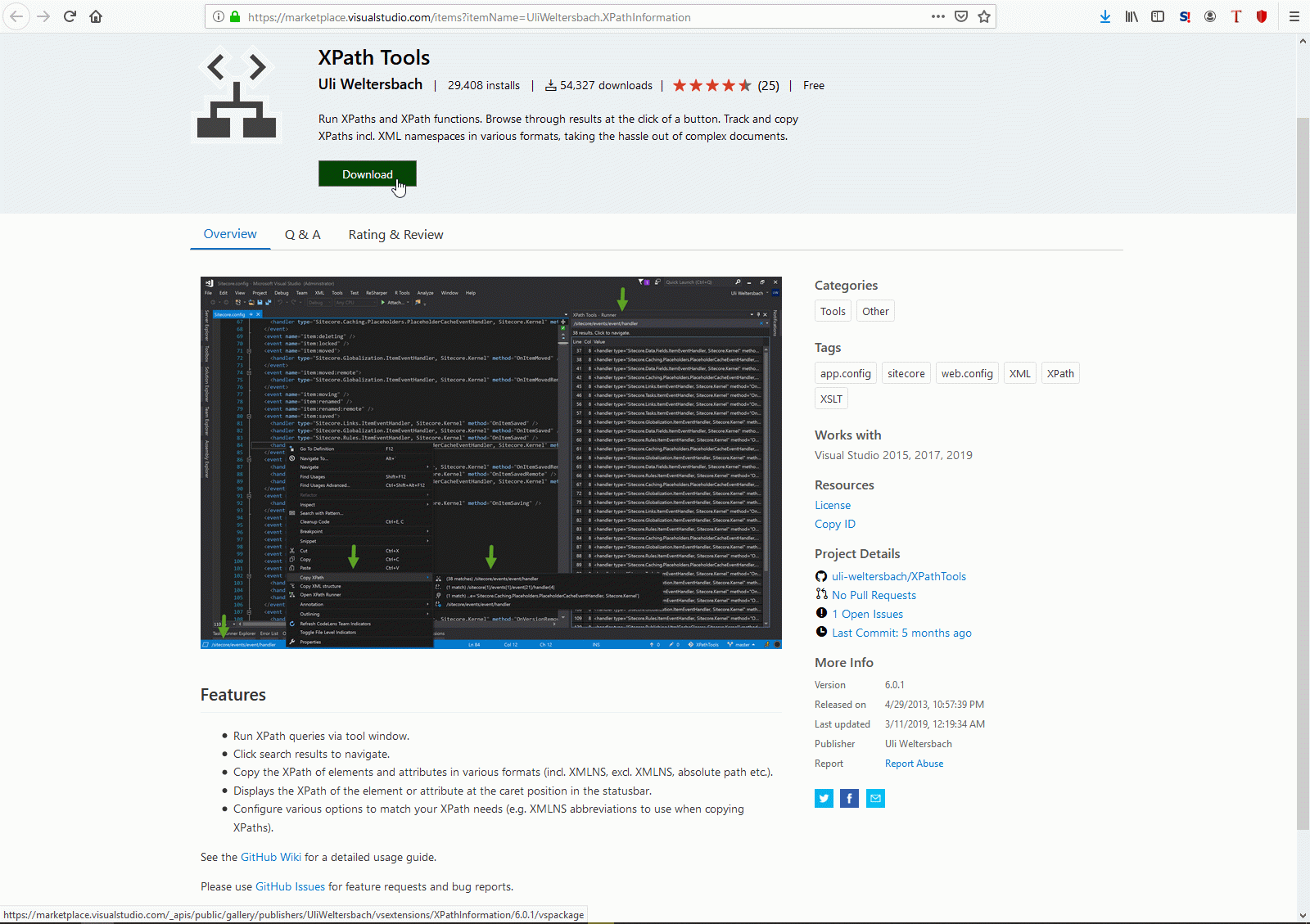
Task: Click the XPath tag
Action: [x=1060, y=373]
